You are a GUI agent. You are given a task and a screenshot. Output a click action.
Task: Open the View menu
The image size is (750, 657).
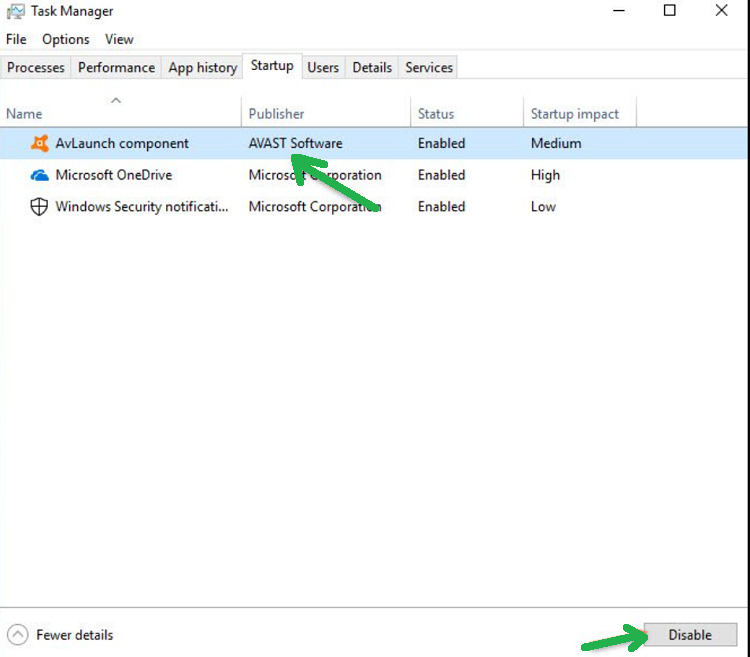[x=119, y=39]
